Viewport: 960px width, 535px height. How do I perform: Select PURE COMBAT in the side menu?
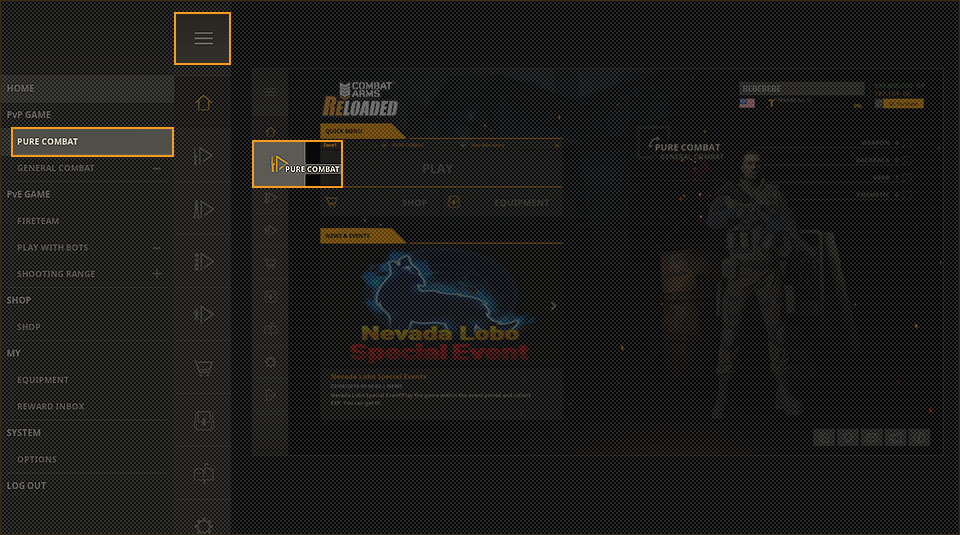point(92,141)
